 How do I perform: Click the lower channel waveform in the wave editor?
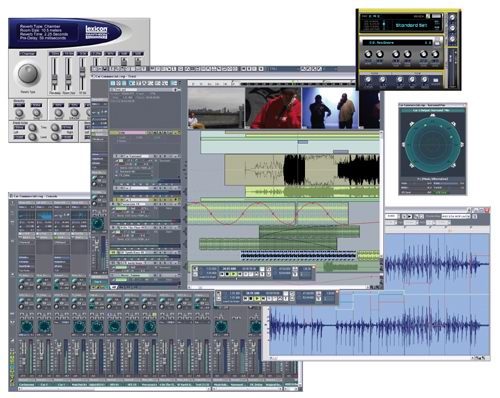point(379,325)
